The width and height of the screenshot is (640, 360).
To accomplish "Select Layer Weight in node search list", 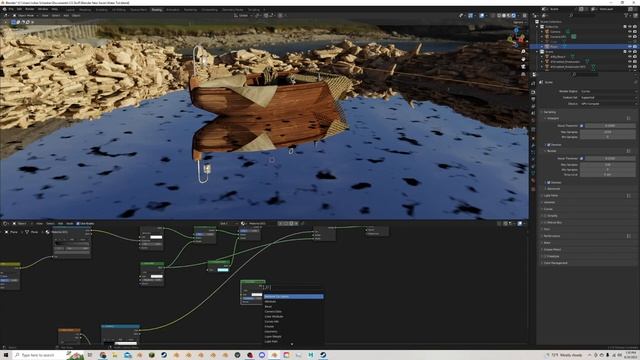I will tap(273, 337).
